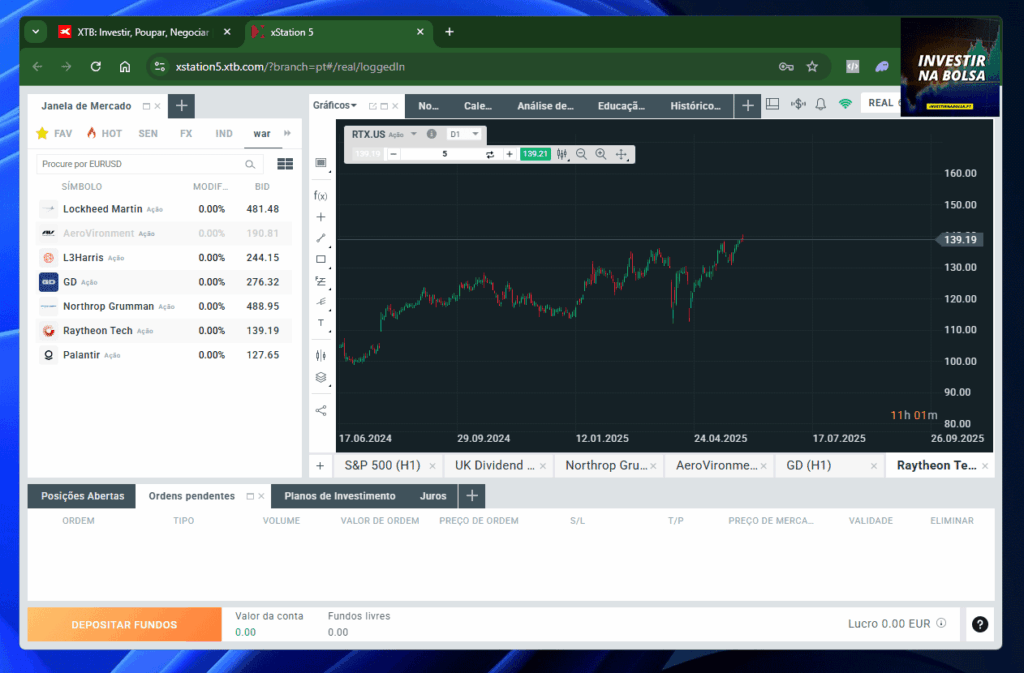Select the rectangle shape drawing tool
Image resolution: width=1024 pixels, height=673 pixels.
[321, 259]
